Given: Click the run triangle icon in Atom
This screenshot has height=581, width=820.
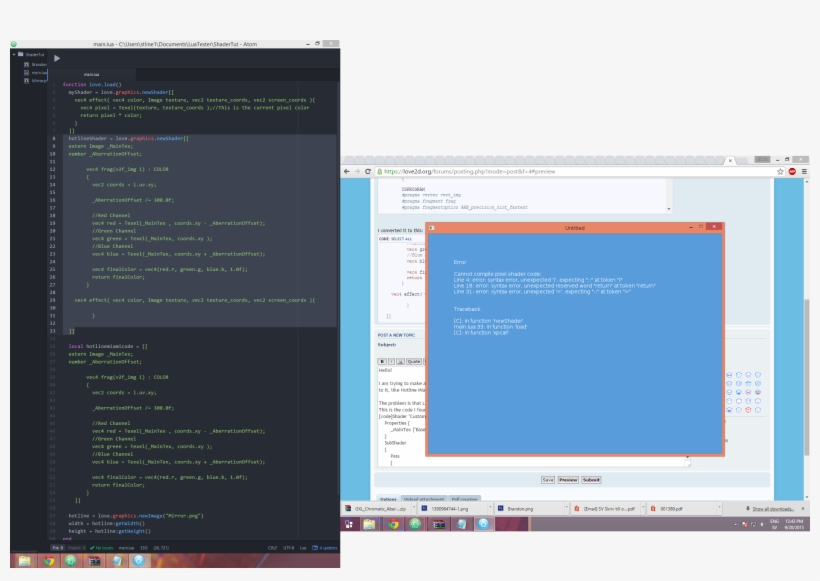Looking at the screenshot, I should pos(57,58).
